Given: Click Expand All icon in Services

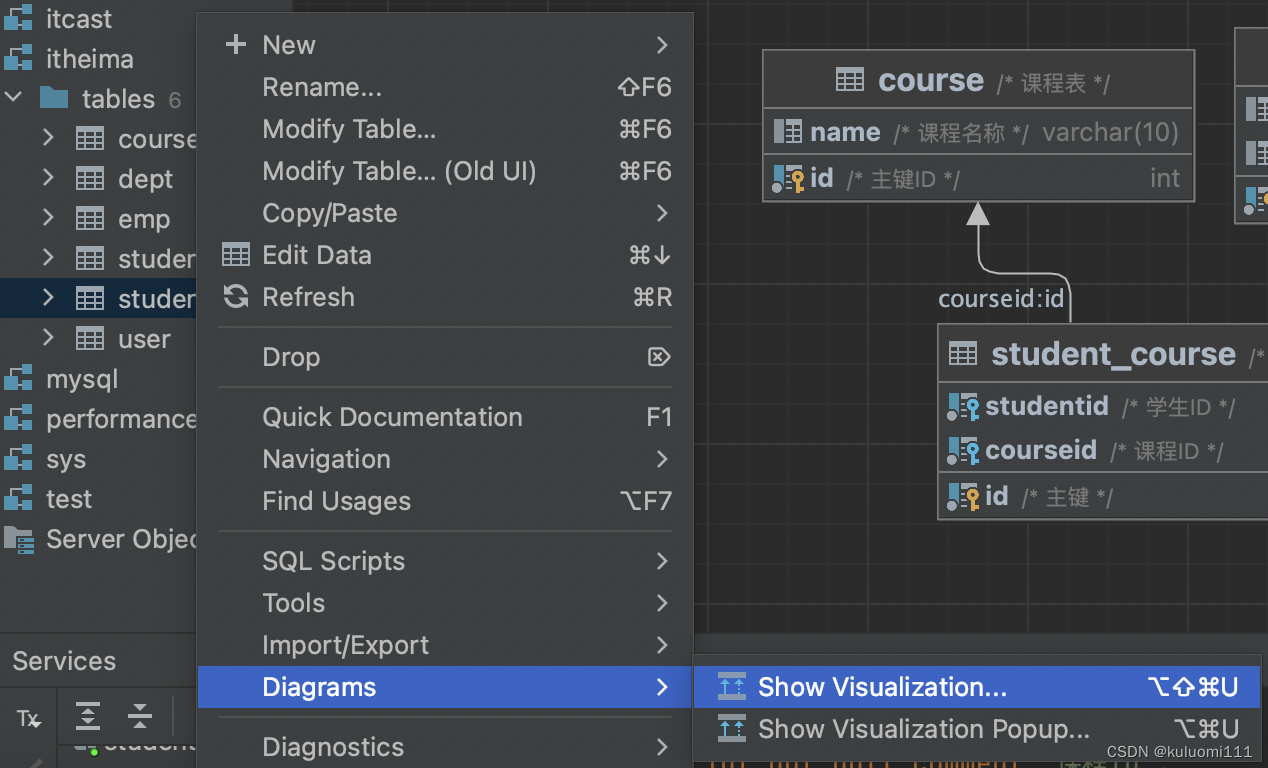Looking at the screenshot, I should (x=88, y=716).
